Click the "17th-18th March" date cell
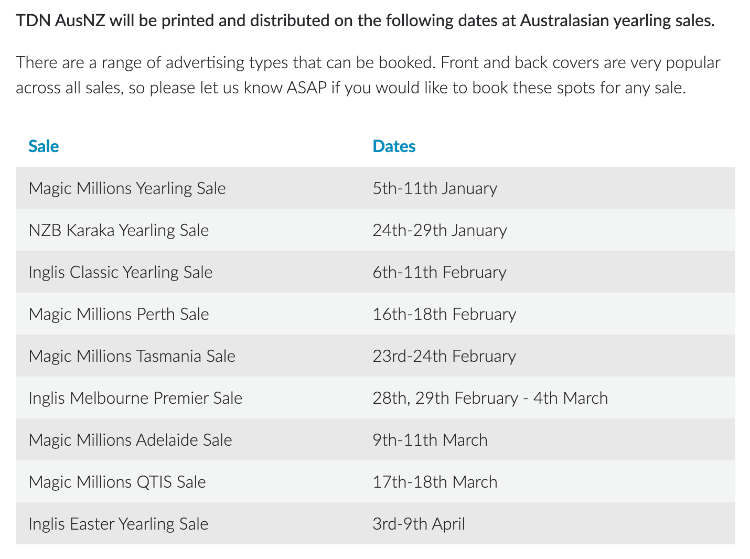The image size is (750, 559). point(435,482)
